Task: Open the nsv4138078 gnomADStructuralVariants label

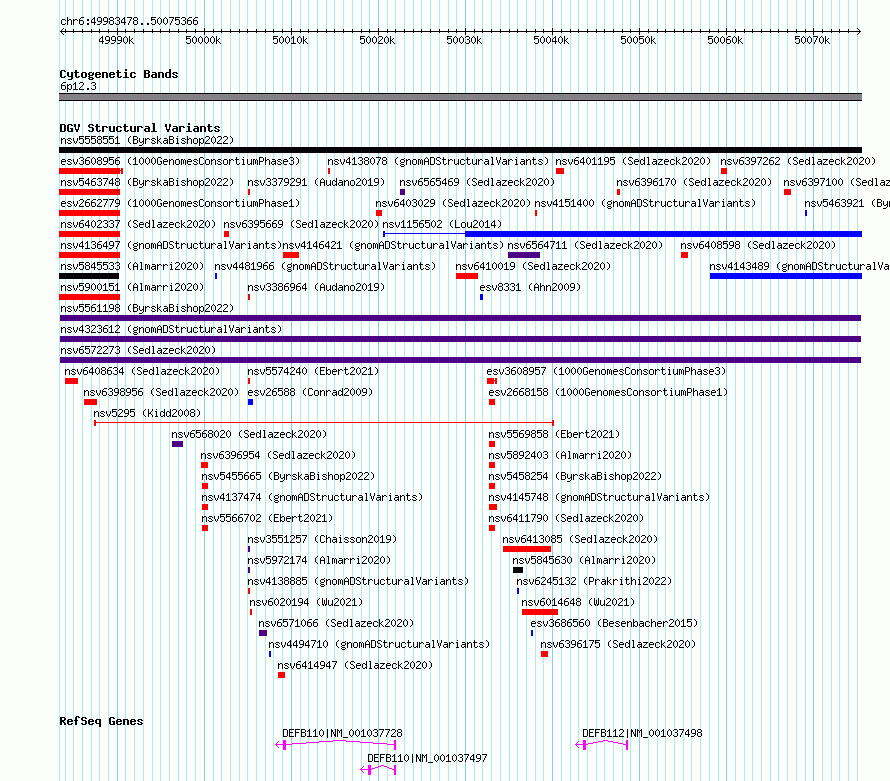Action: [x=438, y=161]
